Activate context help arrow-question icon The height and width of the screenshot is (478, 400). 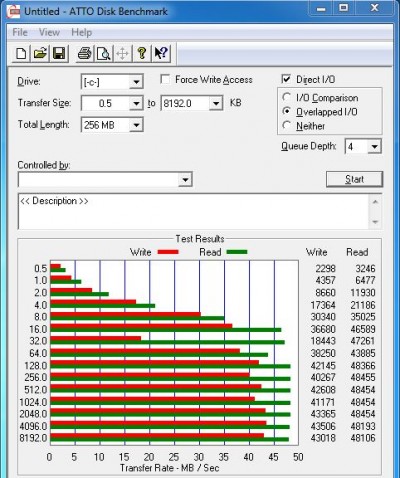point(161,54)
